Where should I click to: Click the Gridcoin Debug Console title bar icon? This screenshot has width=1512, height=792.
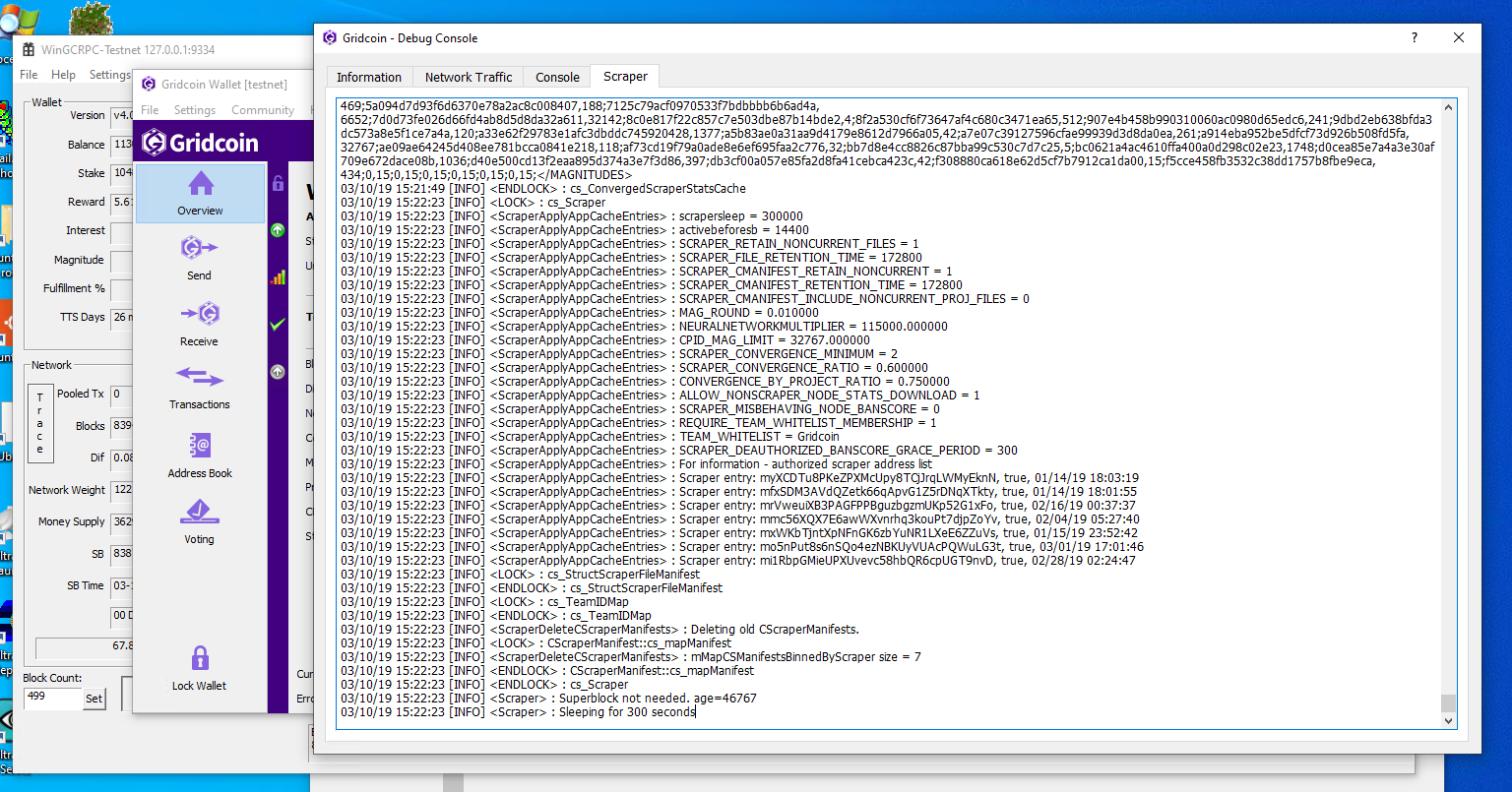329,38
